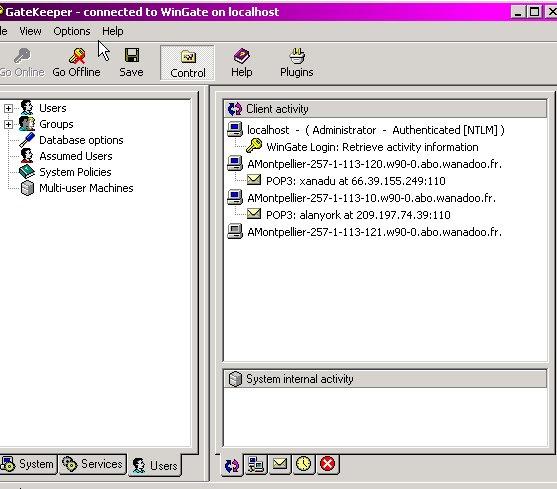Open the Help book toolbar icon
Screen dimensions: 557x489
(x=242, y=56)
